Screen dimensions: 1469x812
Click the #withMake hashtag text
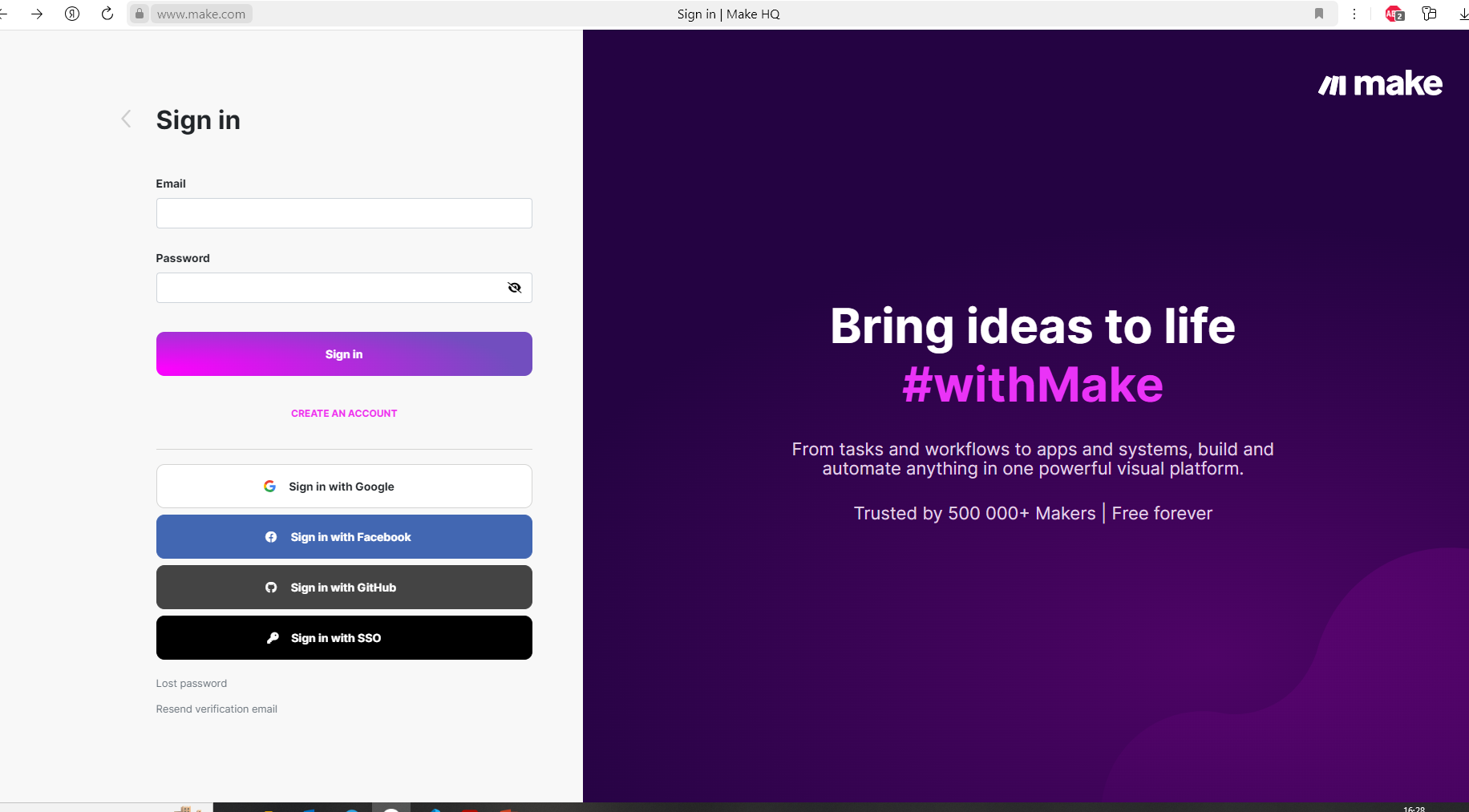pyautogui.click(x=1033, y=385)
